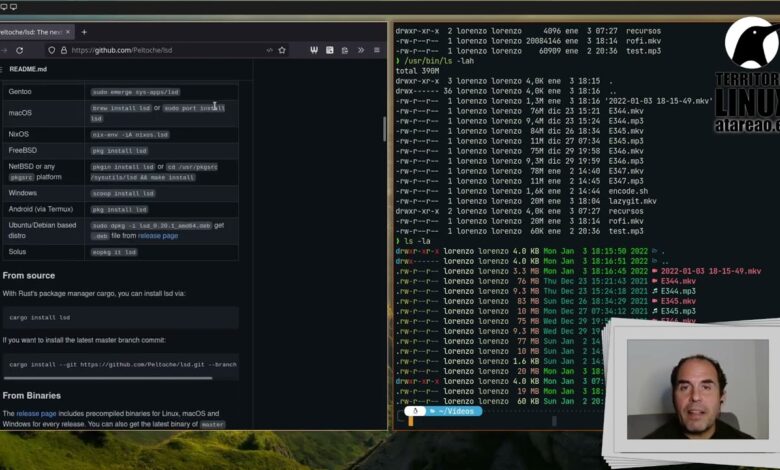
Task: Select the Android Termux 'pkg install lsd' command
Action: point(119,210)
